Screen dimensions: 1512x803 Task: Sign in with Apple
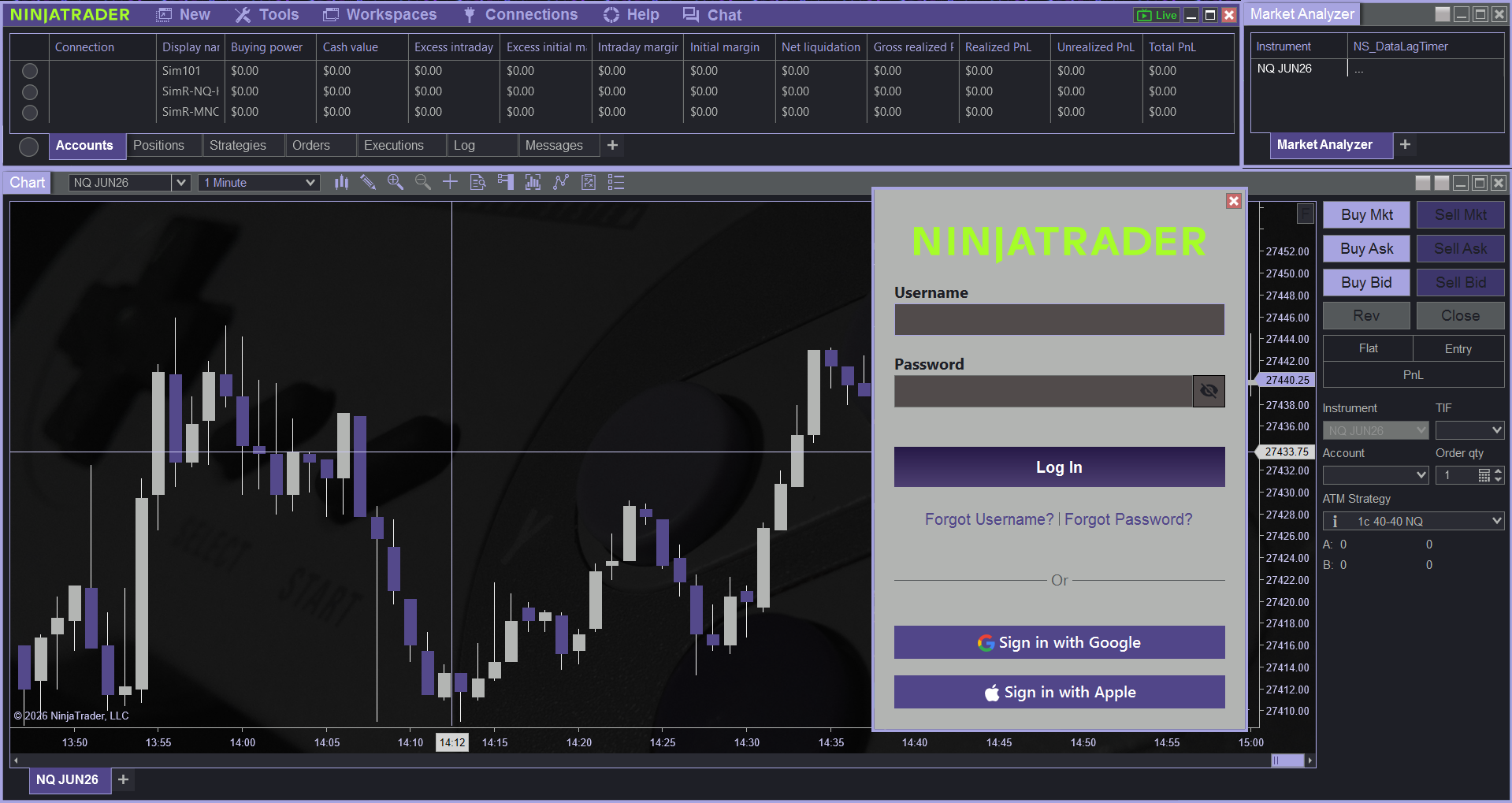[1059, 693]
